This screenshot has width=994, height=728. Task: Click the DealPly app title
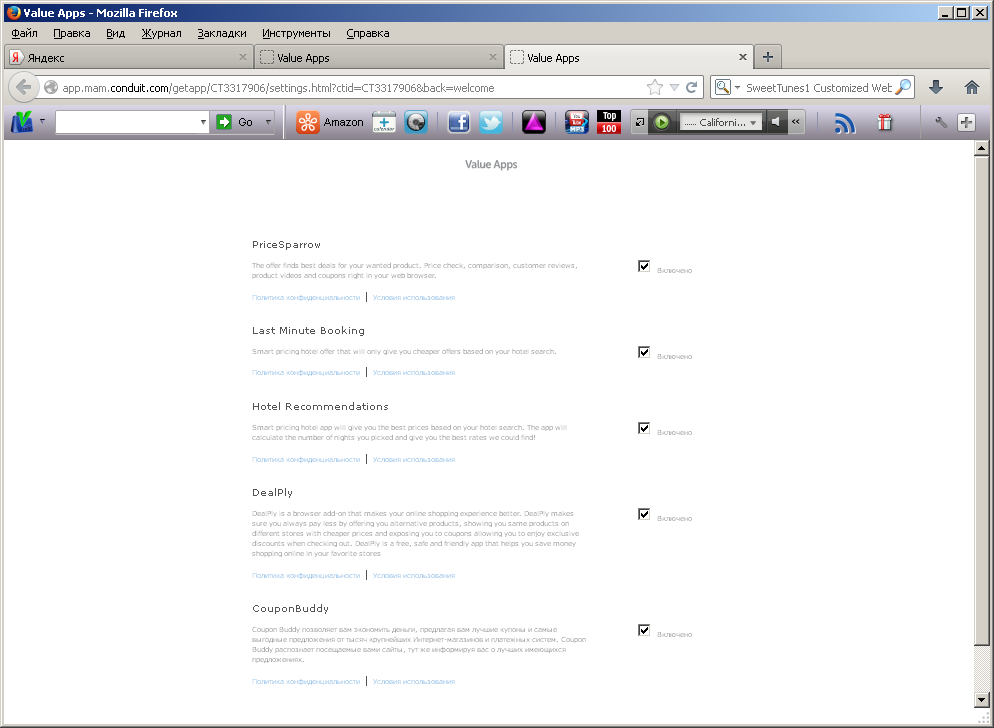pos(273,493)
